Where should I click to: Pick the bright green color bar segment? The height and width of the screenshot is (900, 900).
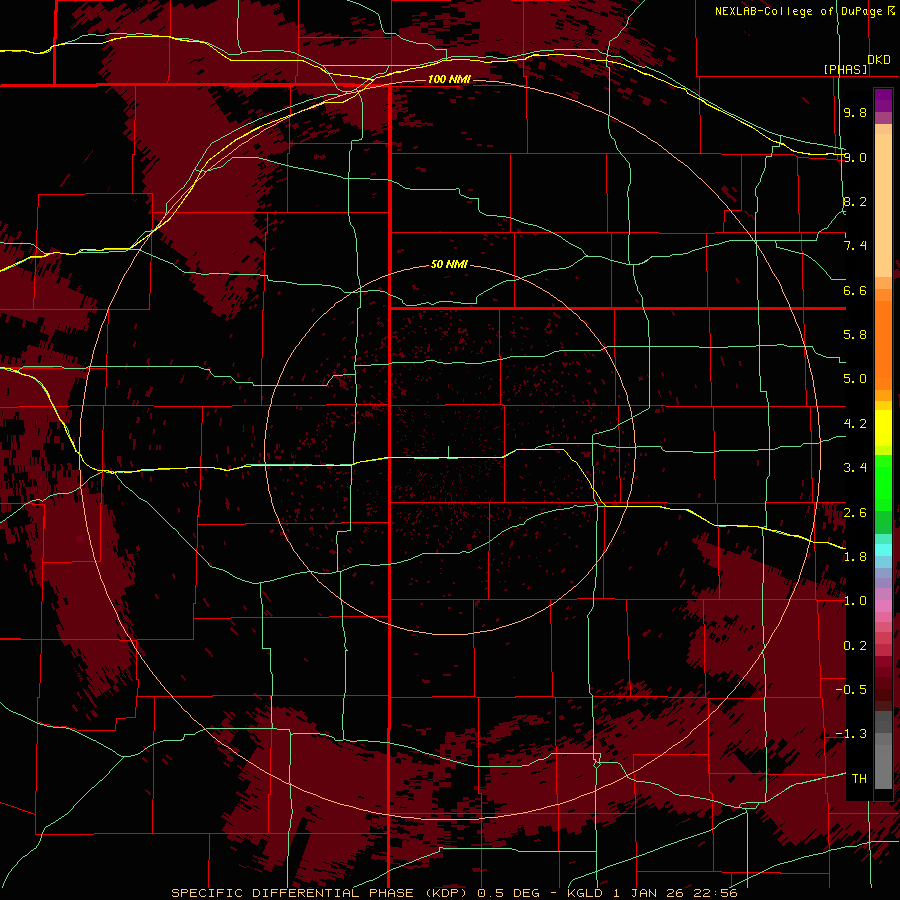click(883, 482)
